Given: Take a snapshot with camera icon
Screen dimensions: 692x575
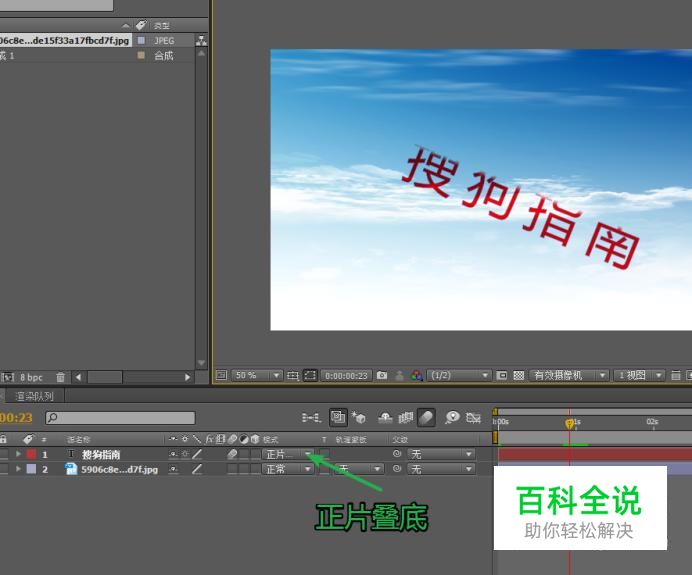Looking at the screenshot, I should (382, 376).
